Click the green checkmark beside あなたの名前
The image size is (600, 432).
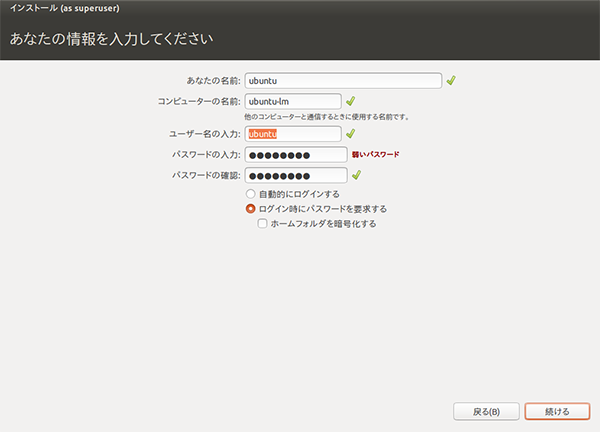[x=451, y=80]
